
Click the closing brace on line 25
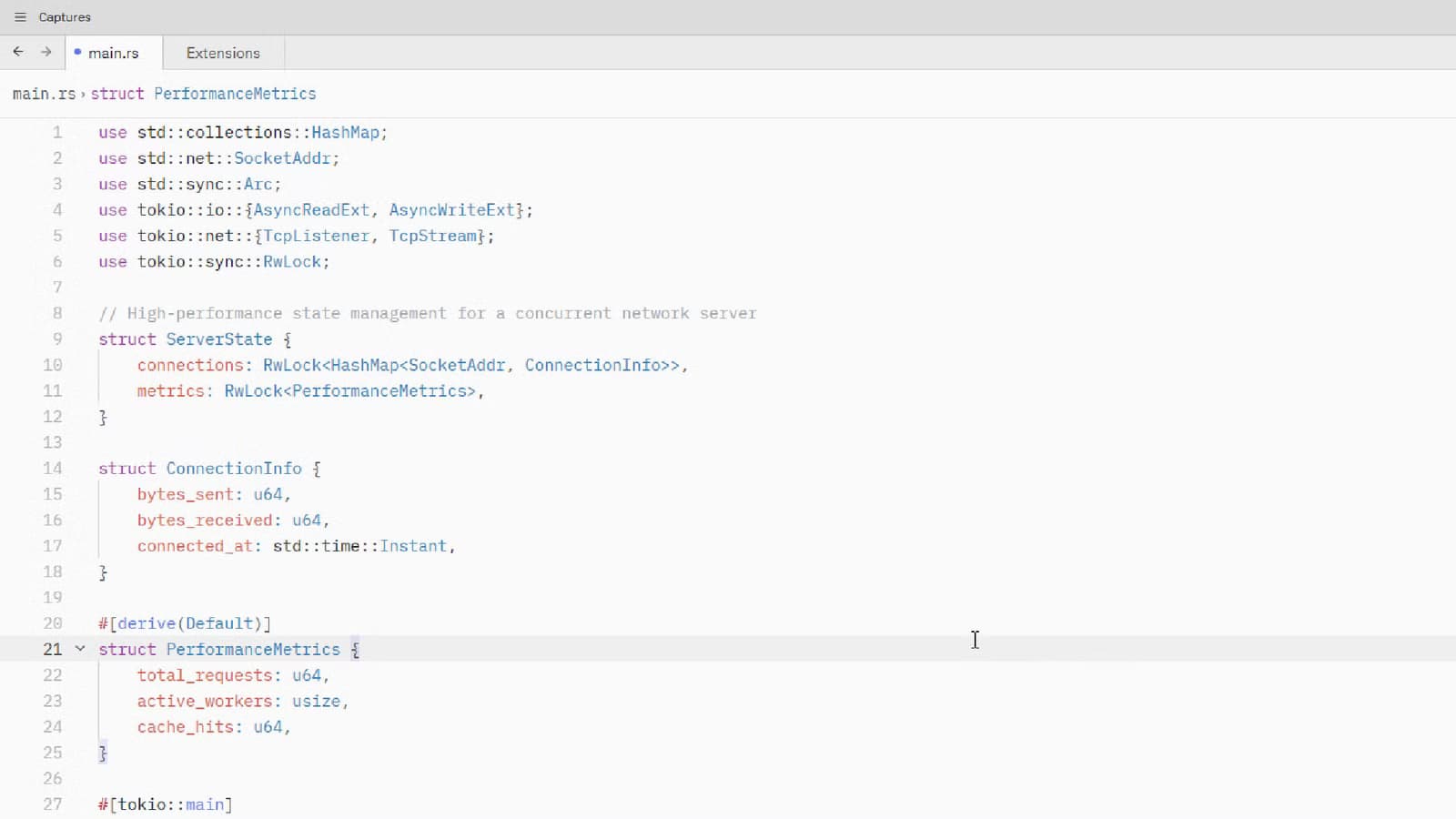[x=103, y=753]
